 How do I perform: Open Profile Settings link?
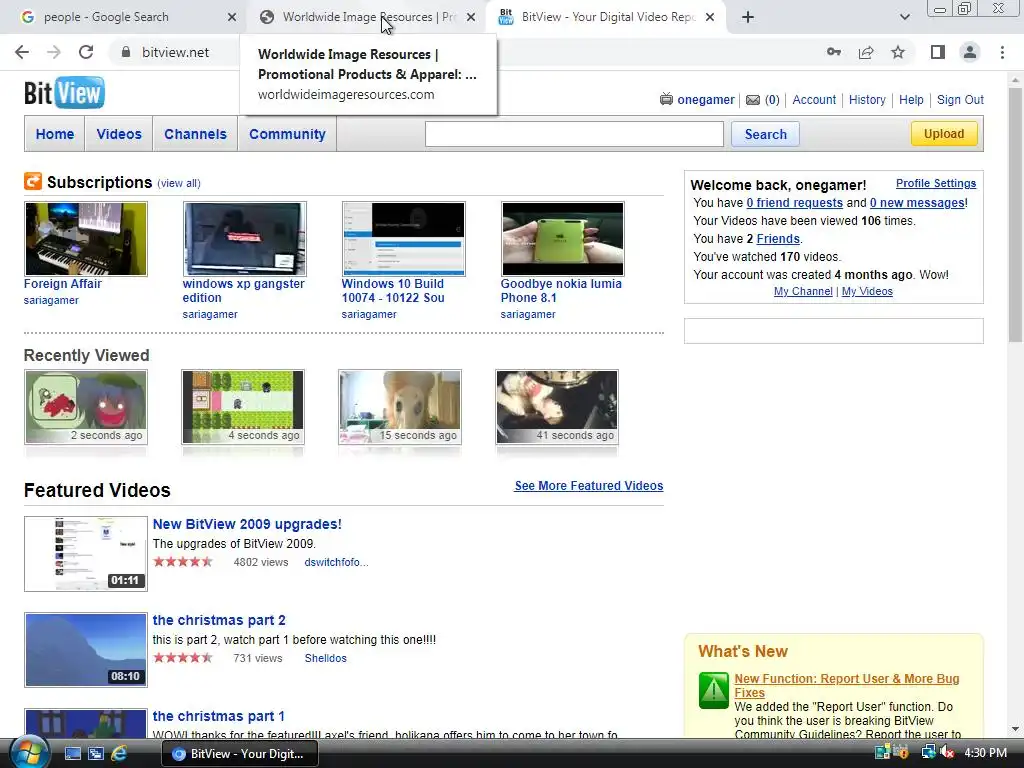click(x=936, y=184)
